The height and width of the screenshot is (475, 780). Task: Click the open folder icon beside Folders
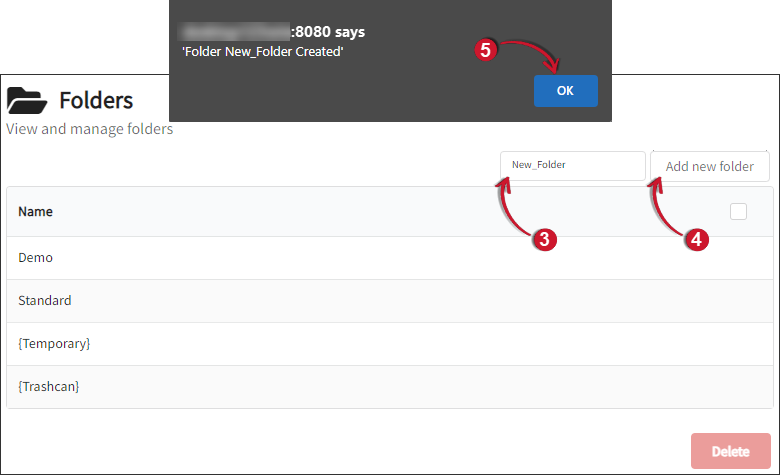pos(27,100)
